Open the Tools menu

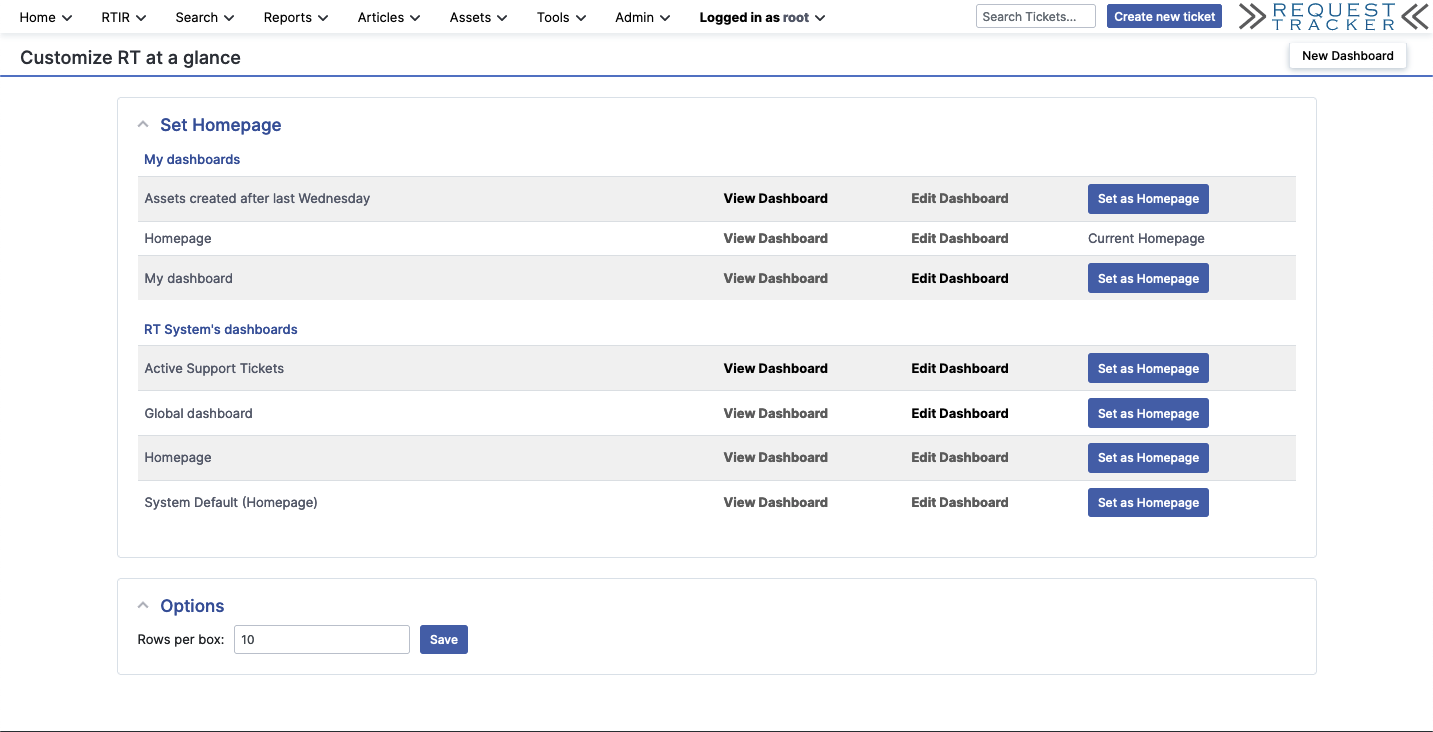click(x=561, y=17)
